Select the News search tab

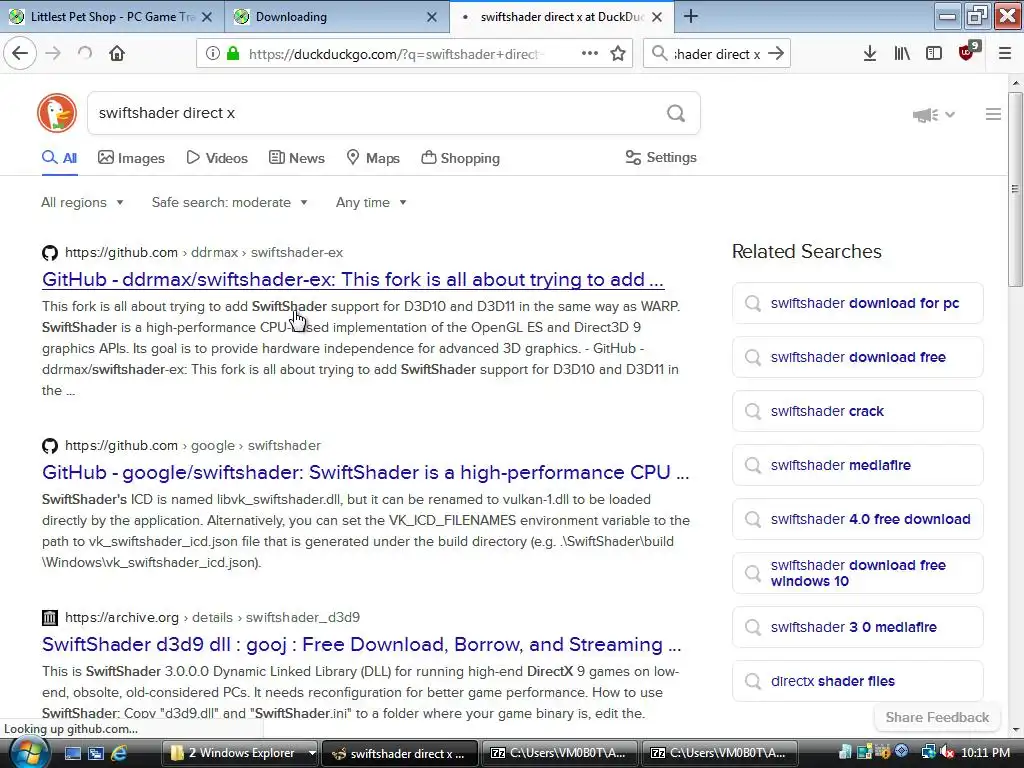(x=296, y=158)
